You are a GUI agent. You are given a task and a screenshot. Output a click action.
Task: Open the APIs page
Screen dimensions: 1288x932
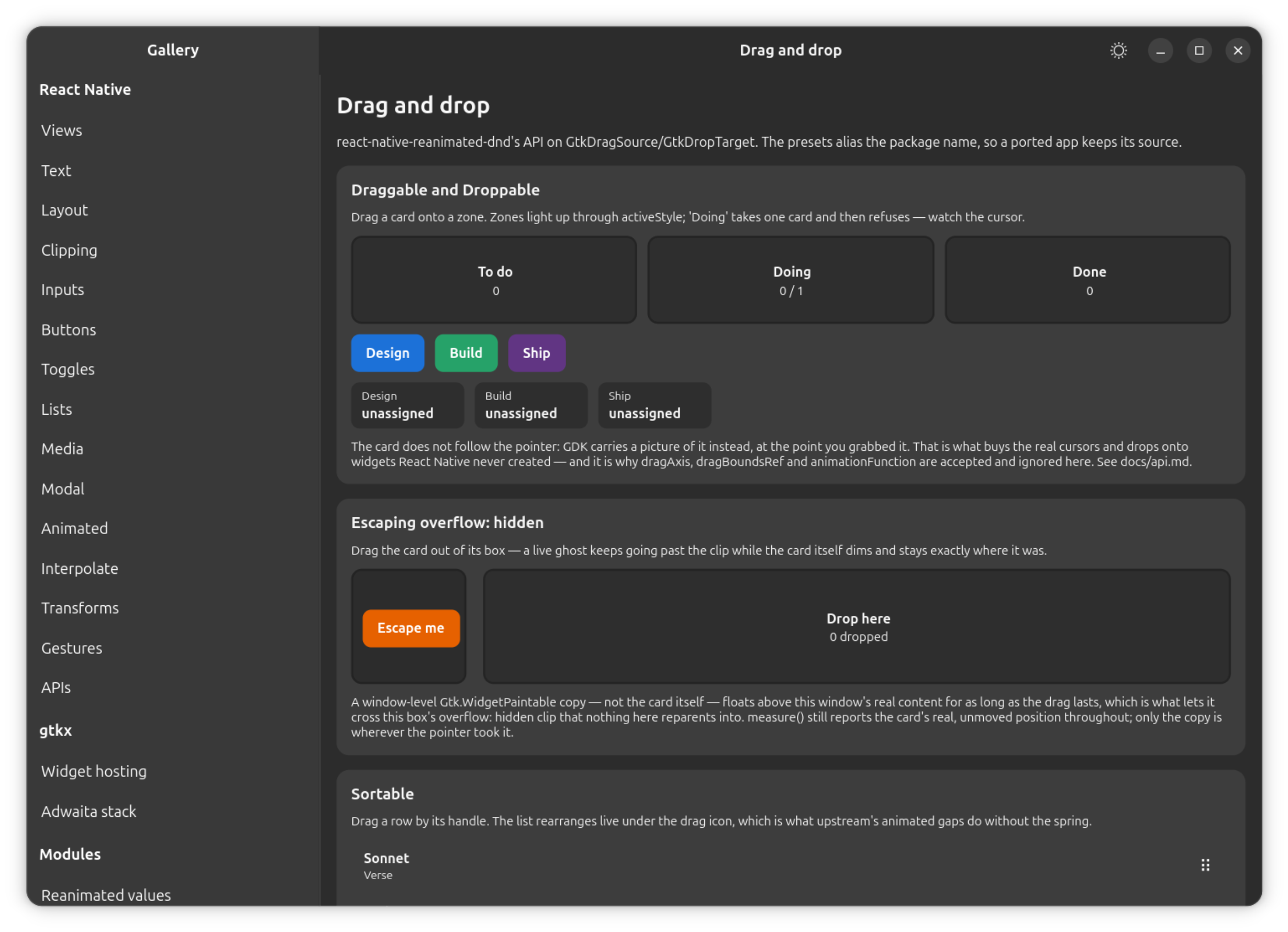tap(173, 688)
